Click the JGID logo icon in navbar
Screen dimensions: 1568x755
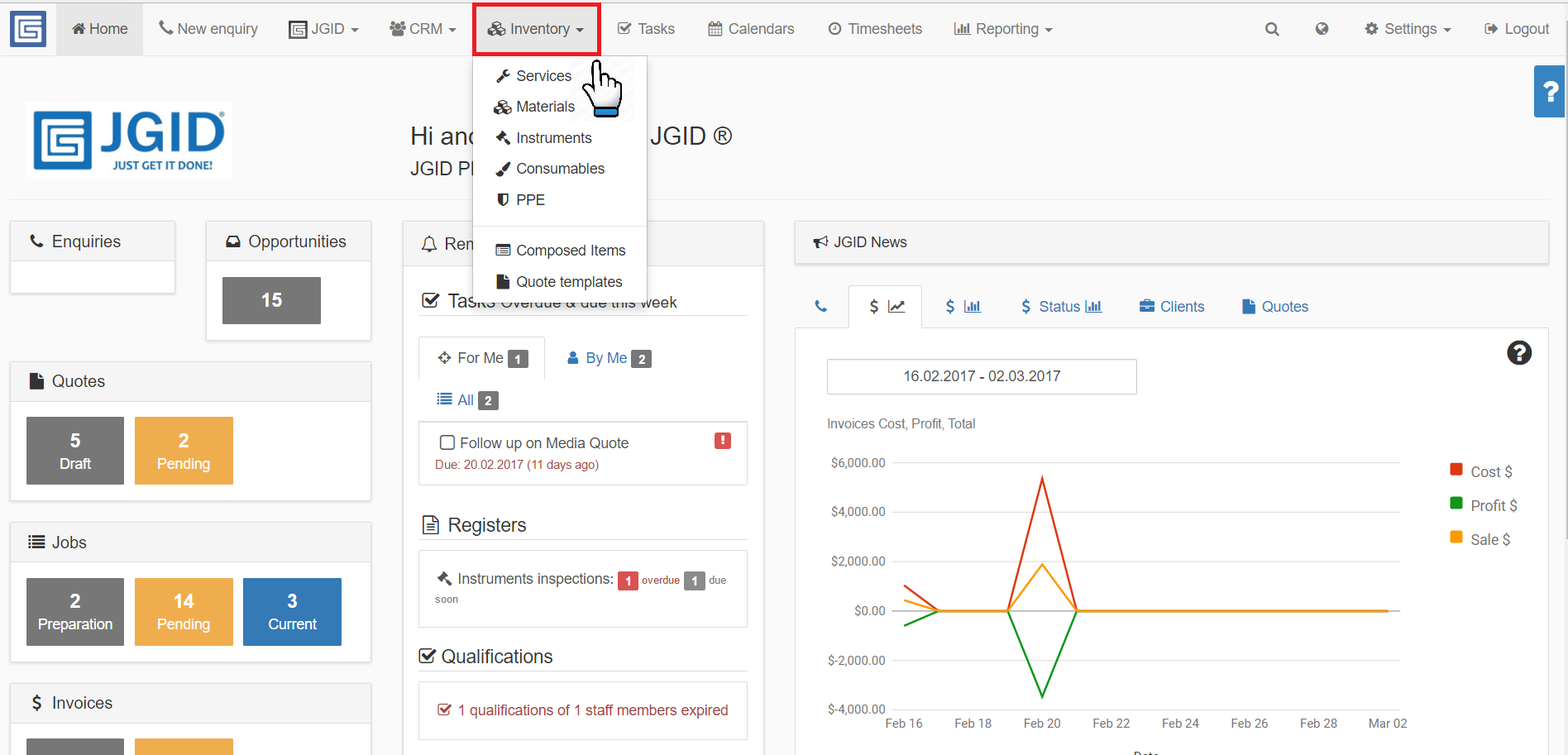coord(28,28)
